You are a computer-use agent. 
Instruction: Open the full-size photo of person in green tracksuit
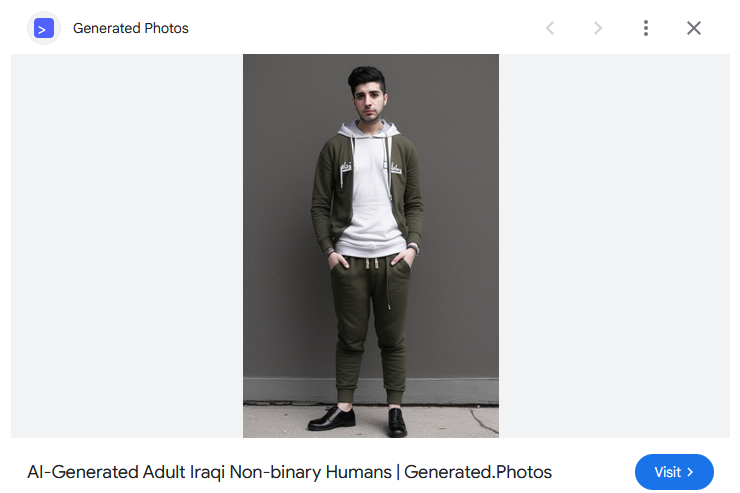pos(370,246)
